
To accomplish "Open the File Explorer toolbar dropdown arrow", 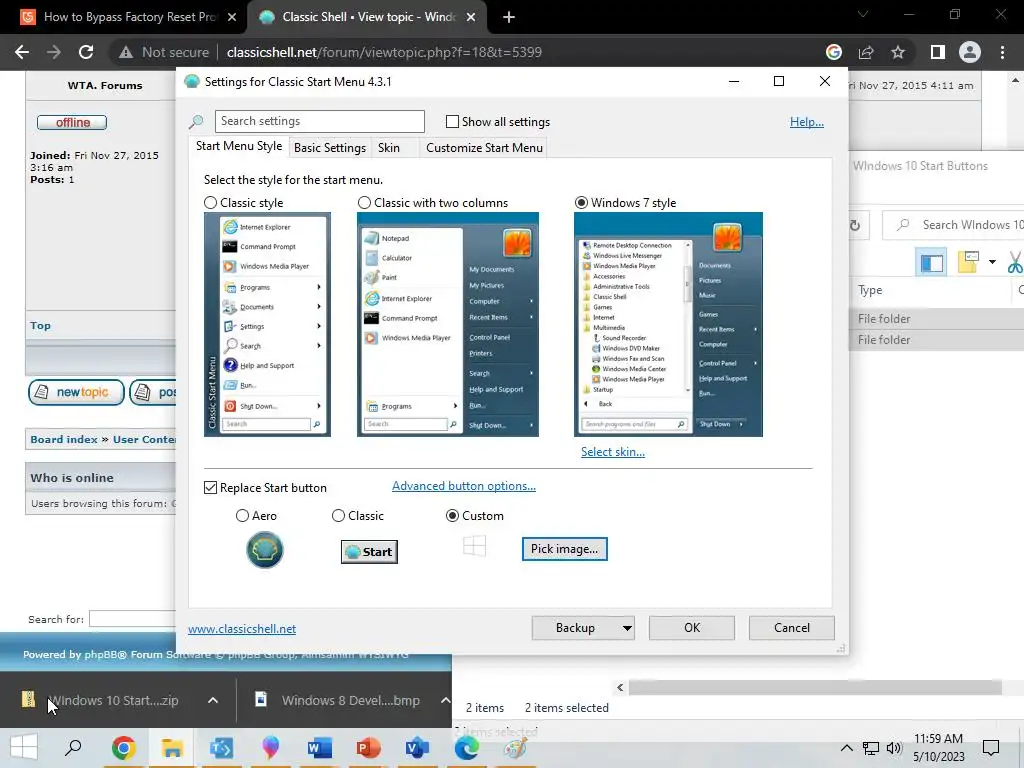I will tap(992, 262).
